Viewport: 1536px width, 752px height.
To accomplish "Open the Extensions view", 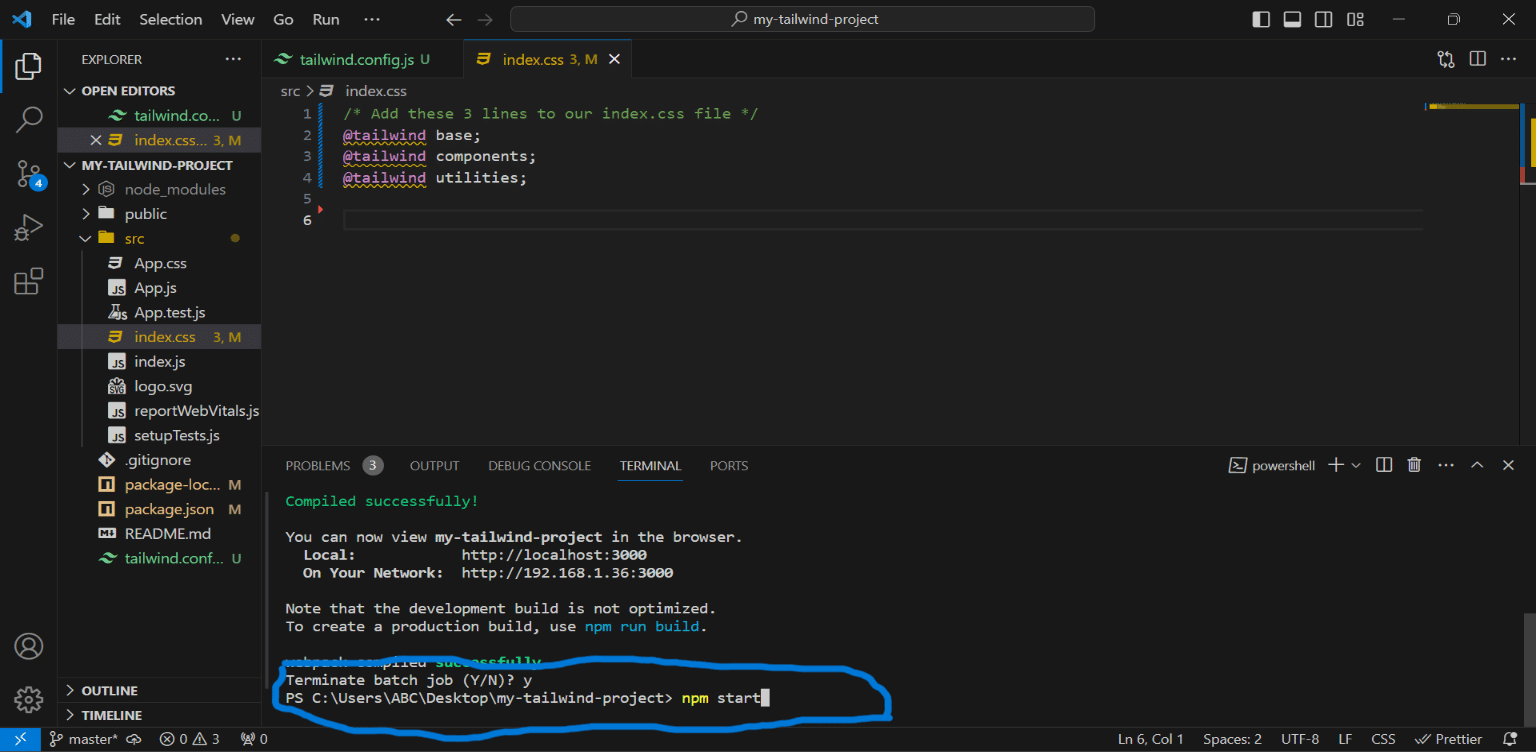I will (x=29, y=282).
